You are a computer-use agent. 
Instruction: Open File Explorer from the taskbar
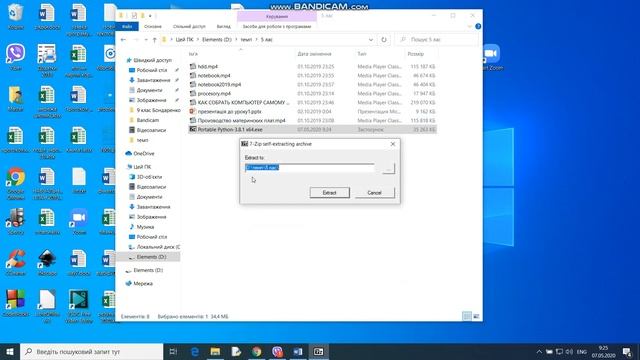tap(215, 351)
